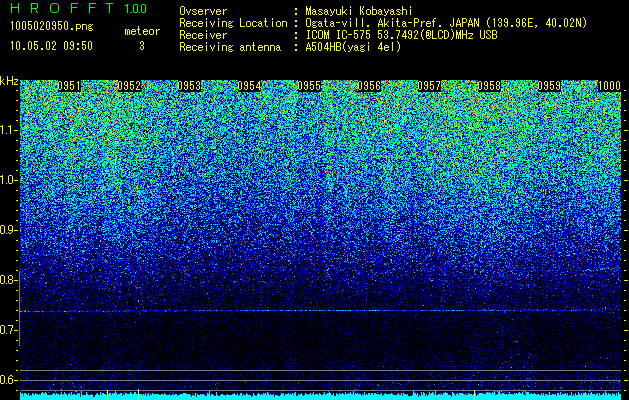Click the Receiver field label
Viewport: 629px width, 400px height.
[203, 35]
